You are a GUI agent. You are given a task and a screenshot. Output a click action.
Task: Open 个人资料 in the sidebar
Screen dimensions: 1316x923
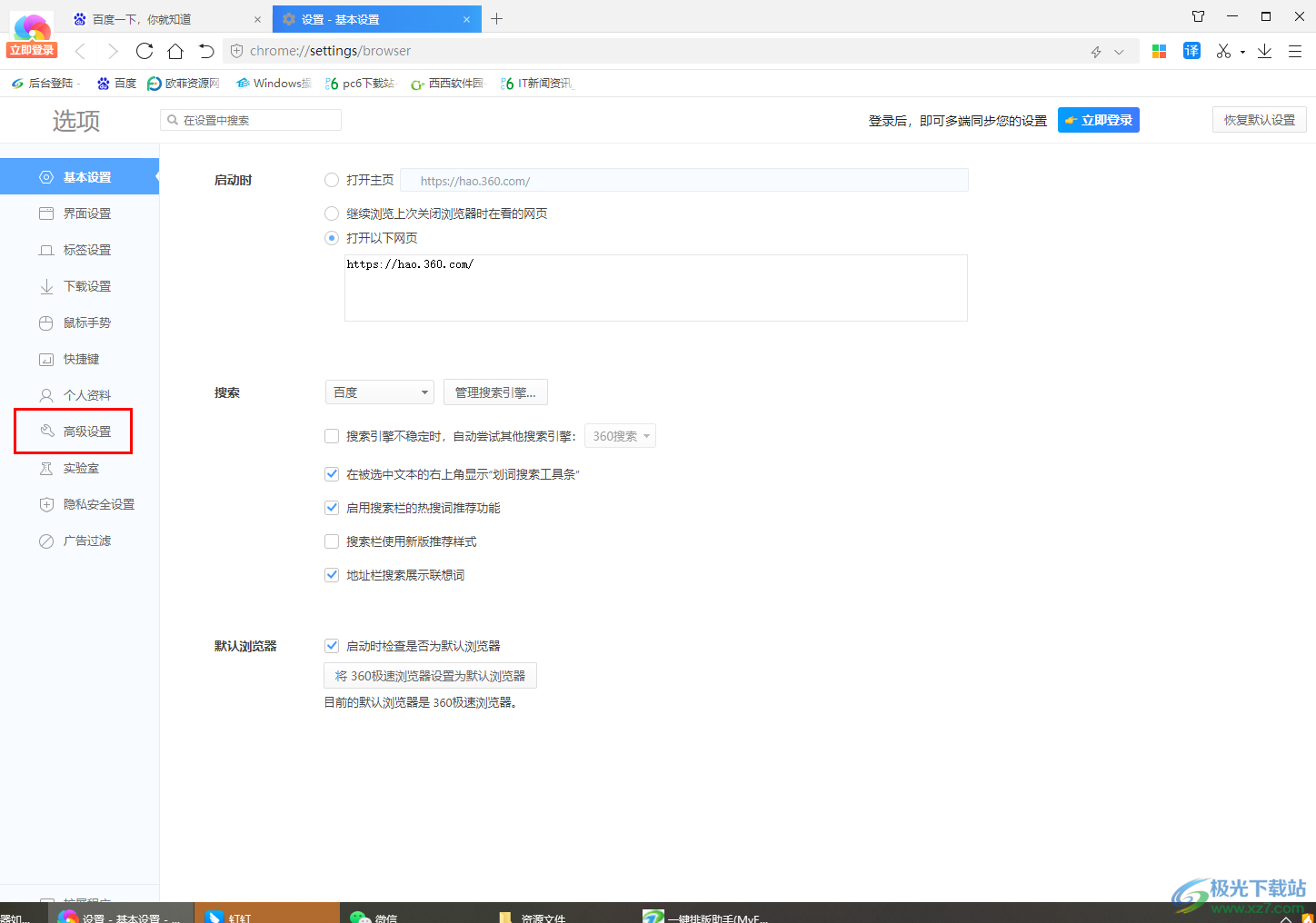[x=79, y=395]
